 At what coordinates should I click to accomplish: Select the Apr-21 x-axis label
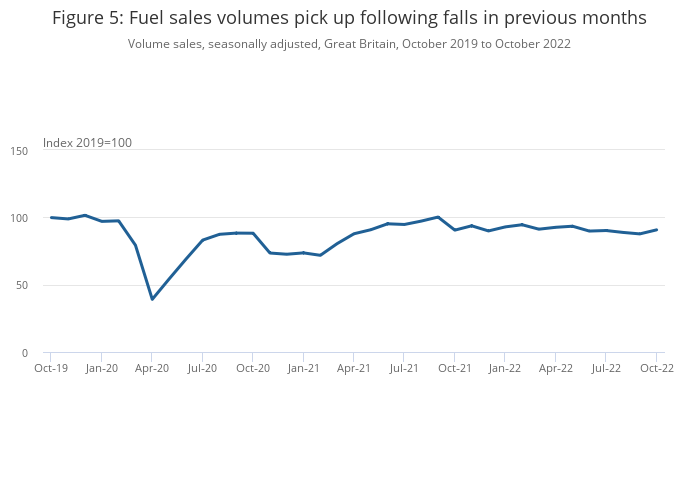(x=354, y=368)
